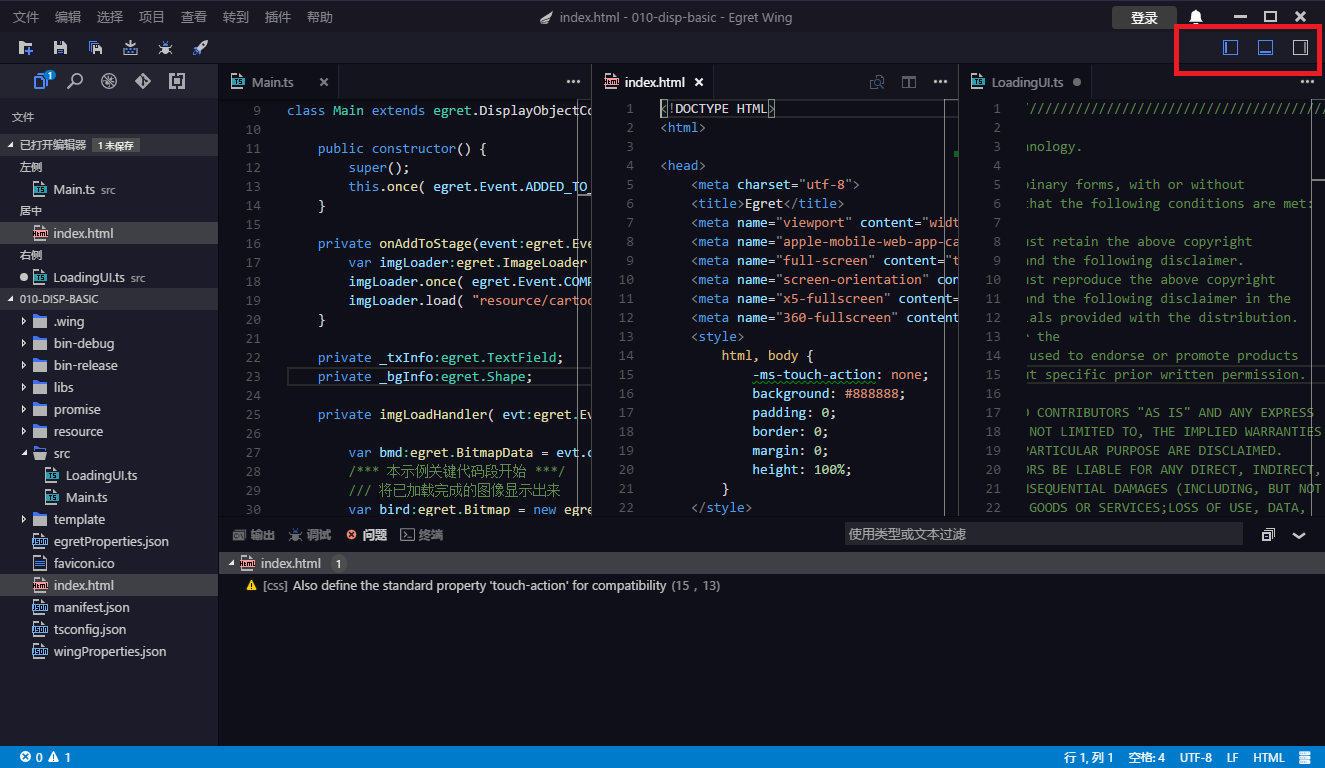Click the save file toolbar icon

60,48
